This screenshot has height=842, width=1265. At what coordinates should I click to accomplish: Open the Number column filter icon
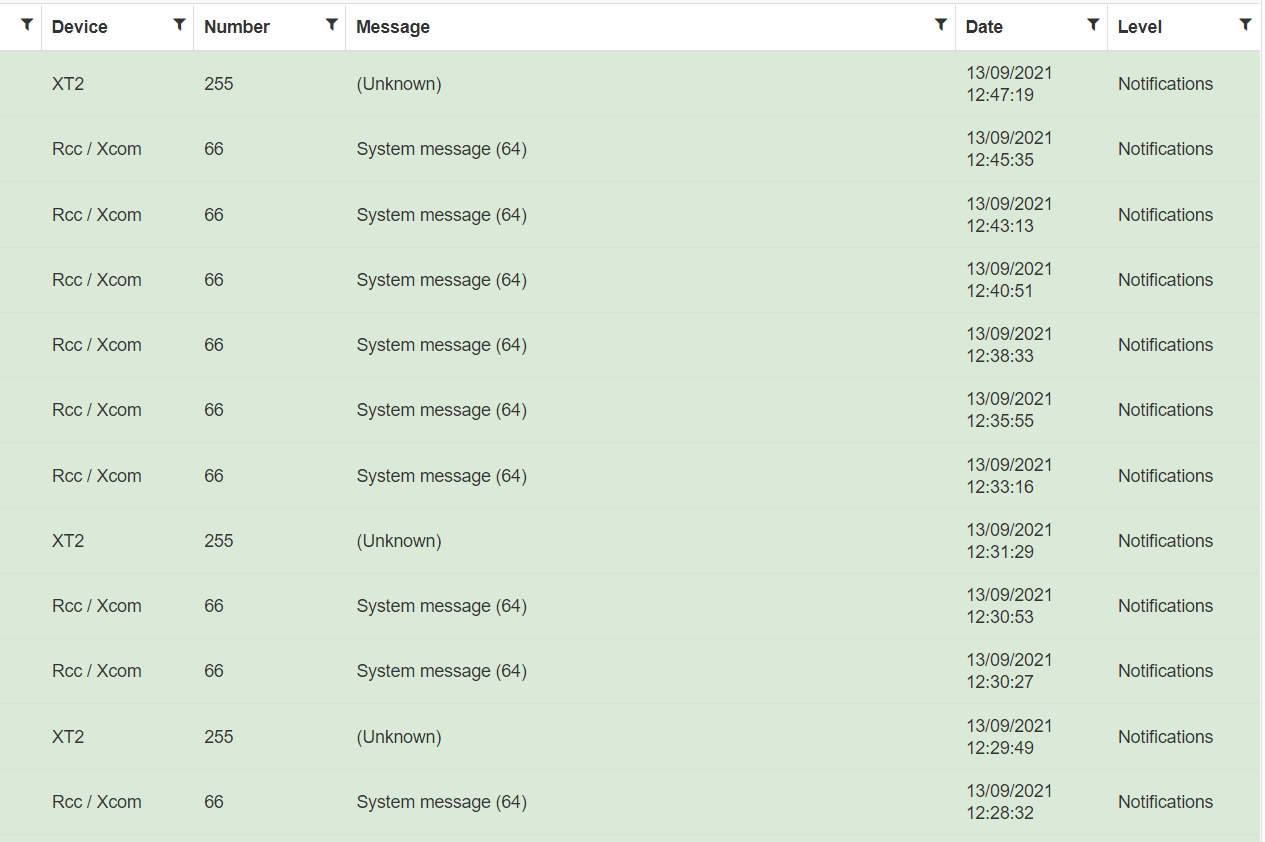click(331, 25)
